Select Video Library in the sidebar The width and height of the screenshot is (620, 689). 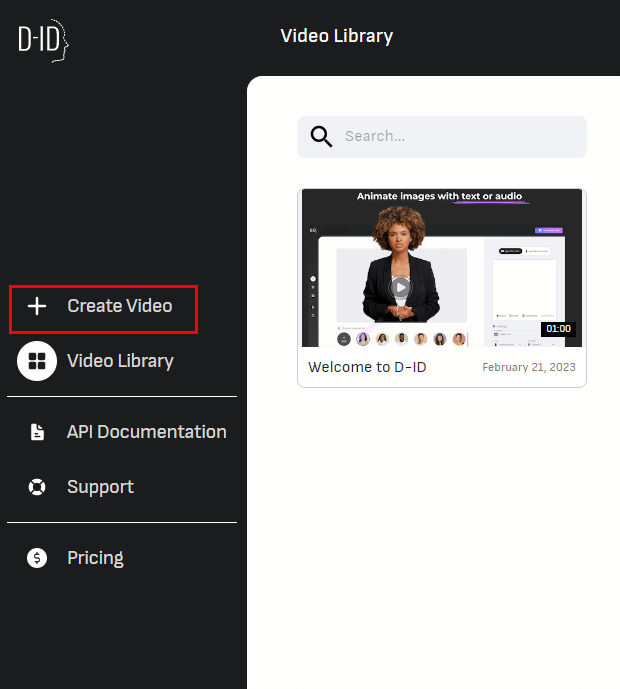pyautogui.click(x=120, y=361)
